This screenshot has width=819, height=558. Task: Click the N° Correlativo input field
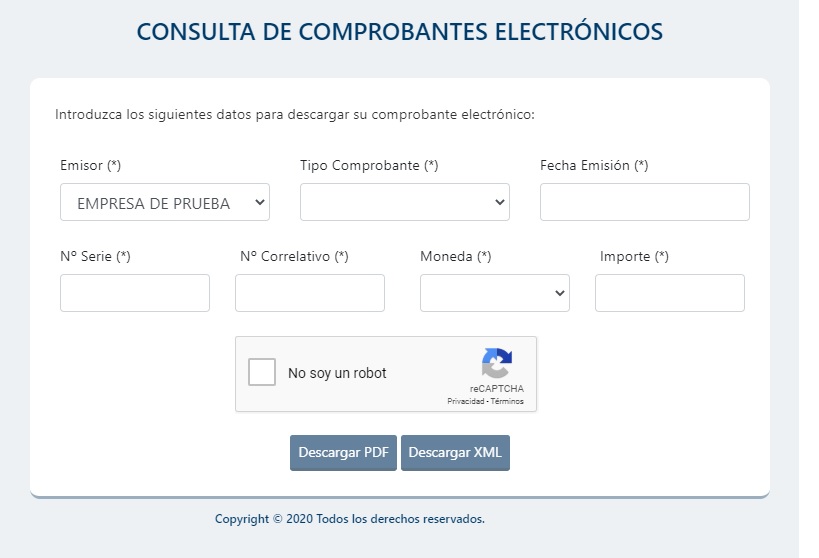tap(310, 293)
